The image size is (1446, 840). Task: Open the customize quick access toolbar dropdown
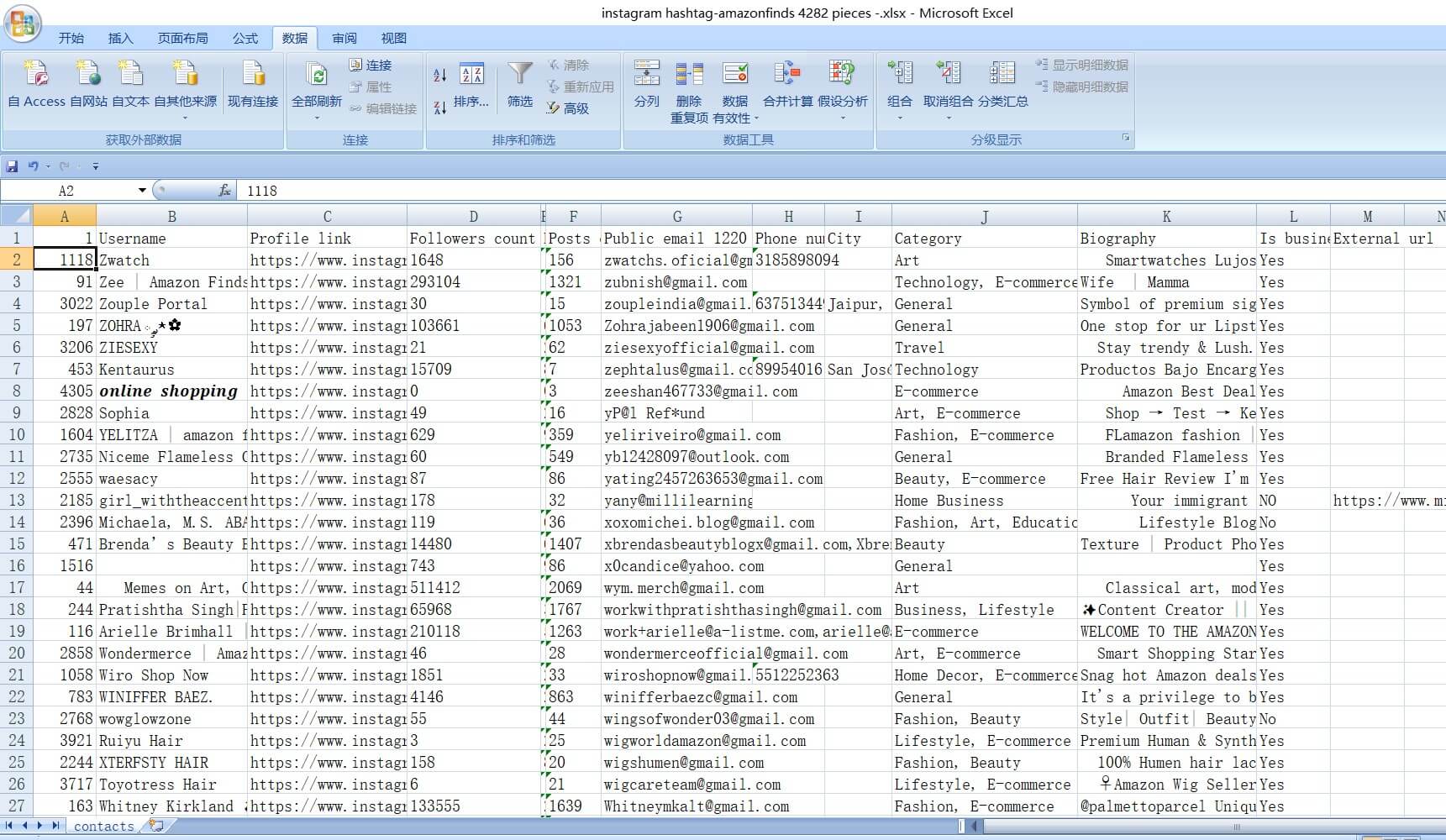point(95,166)
